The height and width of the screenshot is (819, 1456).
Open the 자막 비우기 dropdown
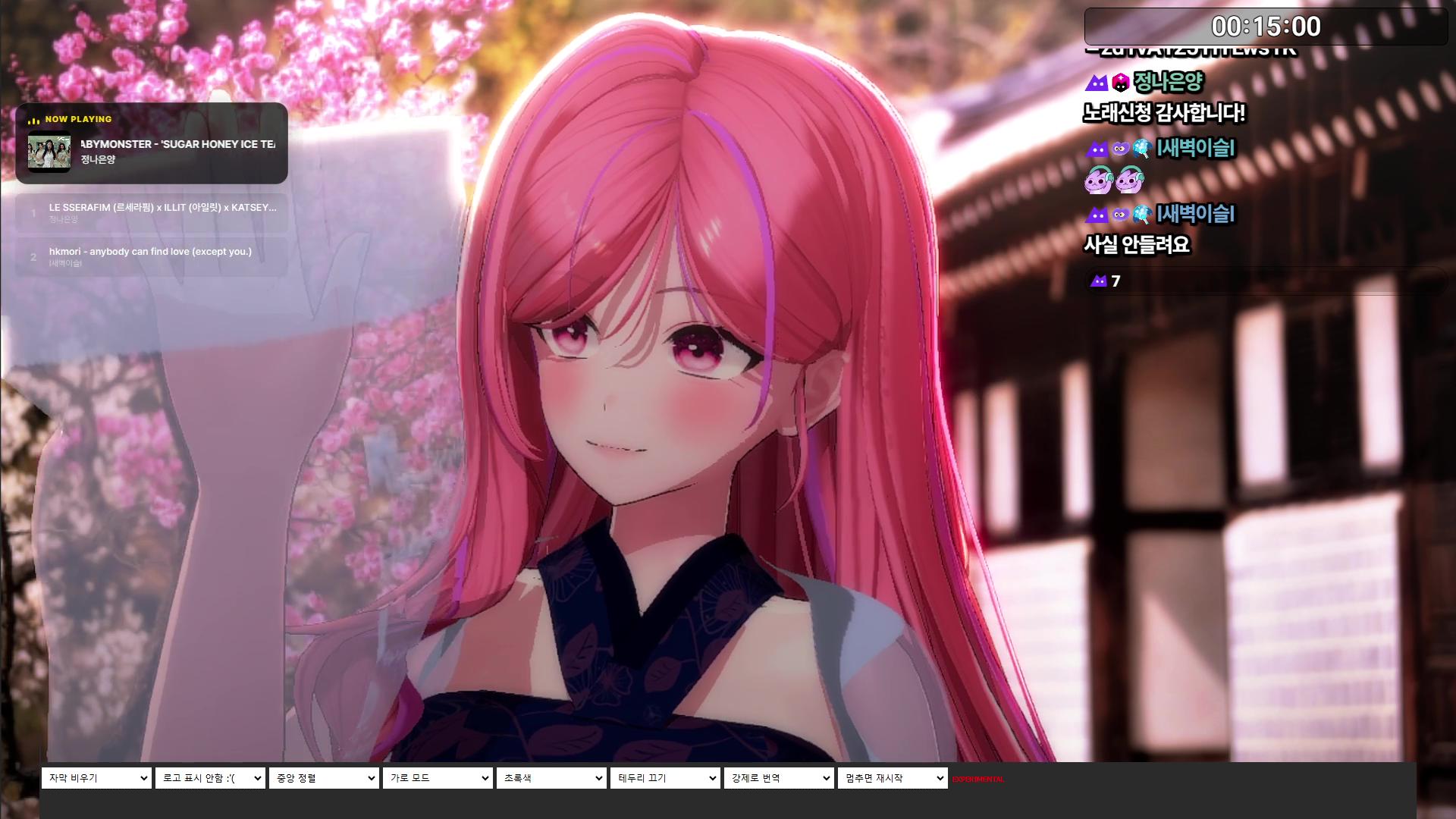[96, 778]
